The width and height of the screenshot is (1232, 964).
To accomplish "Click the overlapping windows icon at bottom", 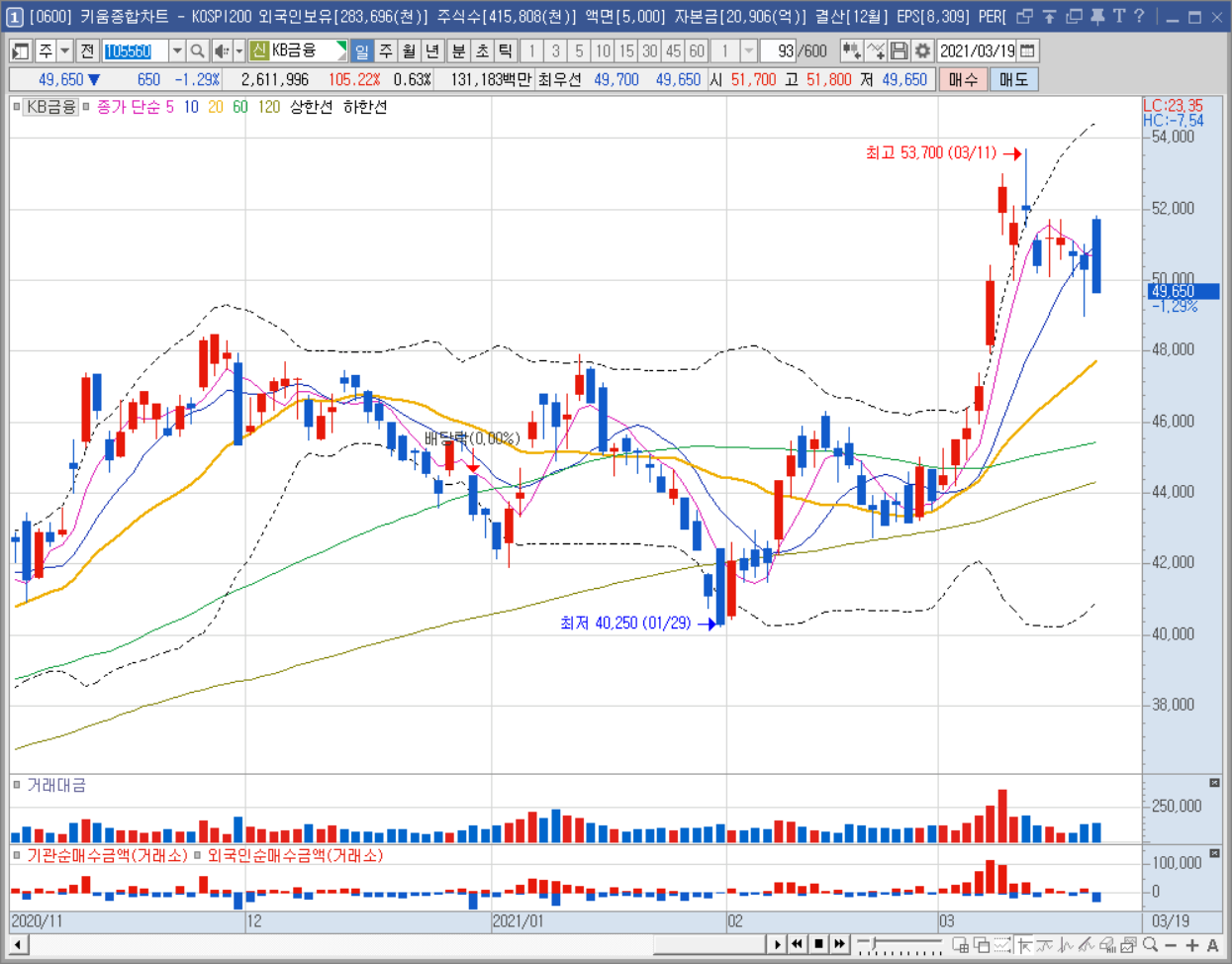I will coord(981,945).
